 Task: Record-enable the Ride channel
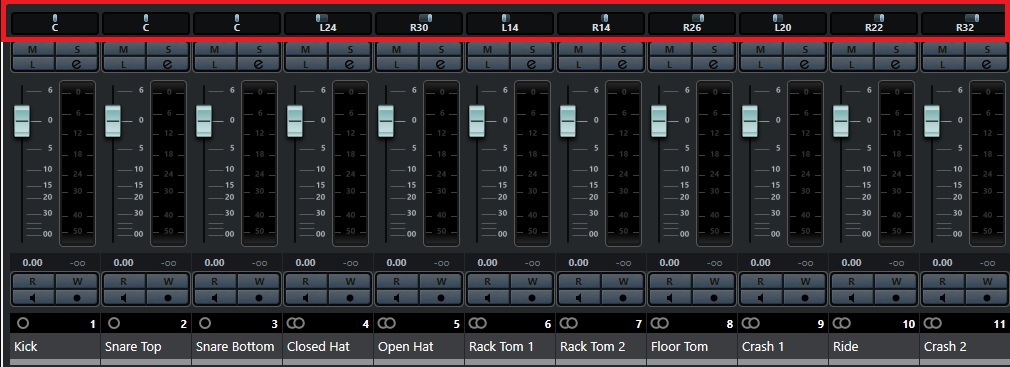895,297
